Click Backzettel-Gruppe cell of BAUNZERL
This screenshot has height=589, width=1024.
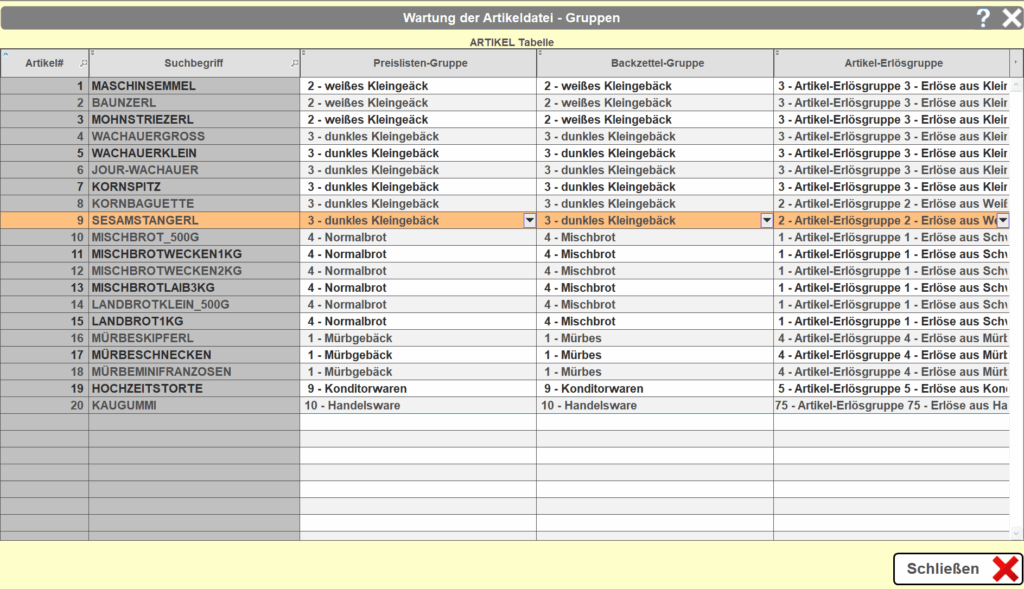point(655,103)
